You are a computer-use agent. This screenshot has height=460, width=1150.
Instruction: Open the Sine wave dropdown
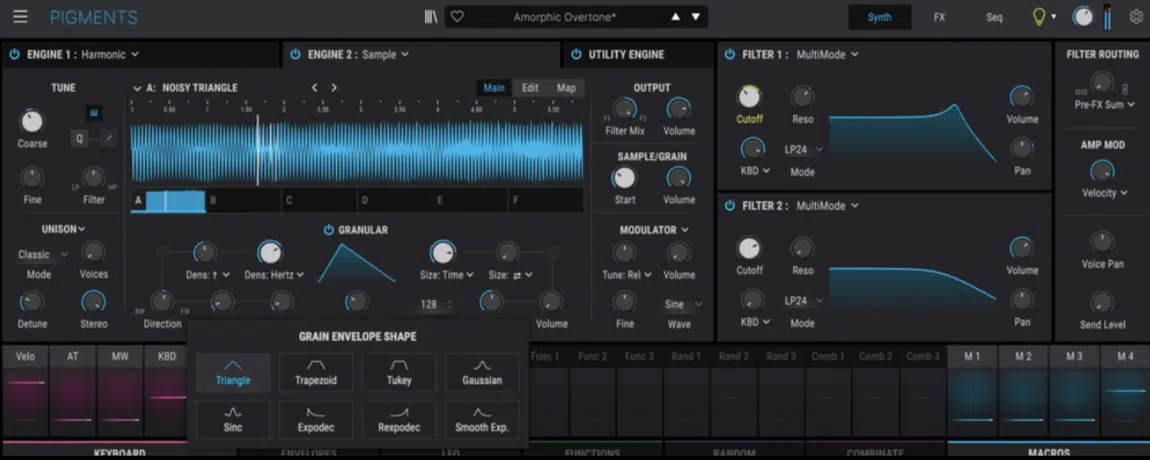coord(684,304)
